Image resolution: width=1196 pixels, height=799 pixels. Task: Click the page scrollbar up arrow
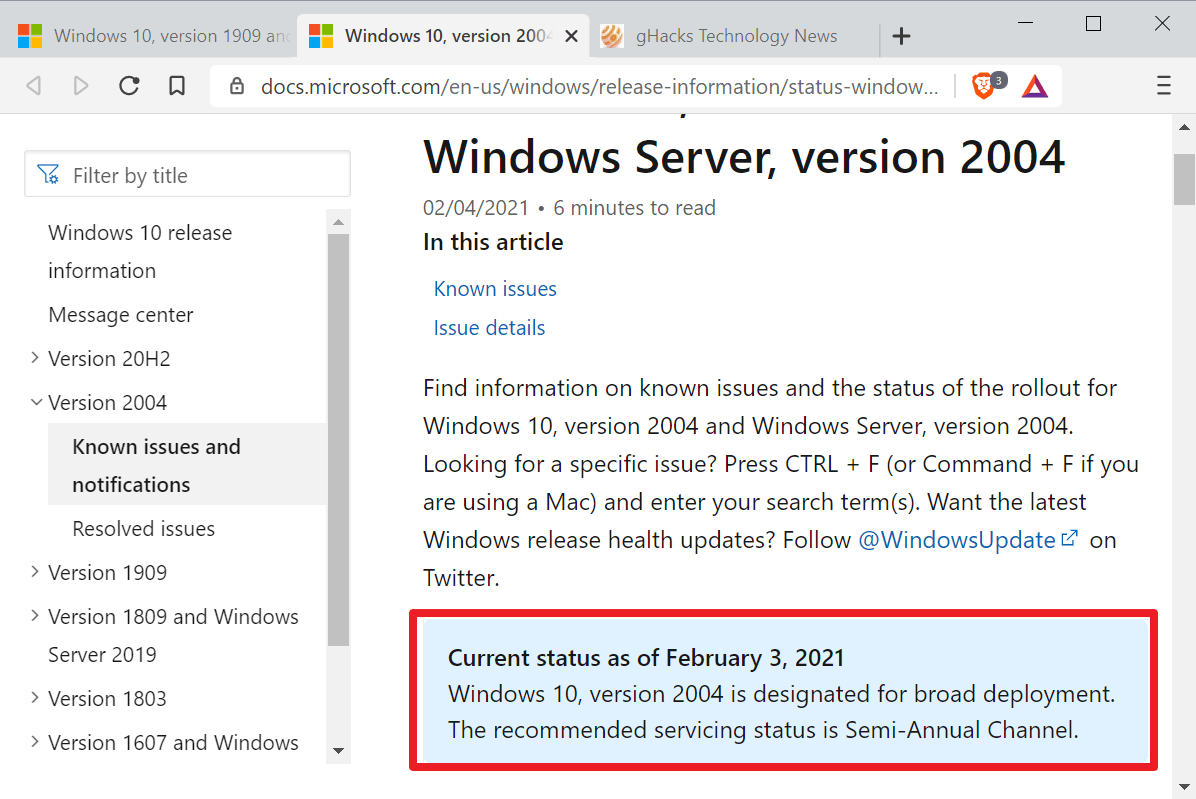[x=1184, y=127]
